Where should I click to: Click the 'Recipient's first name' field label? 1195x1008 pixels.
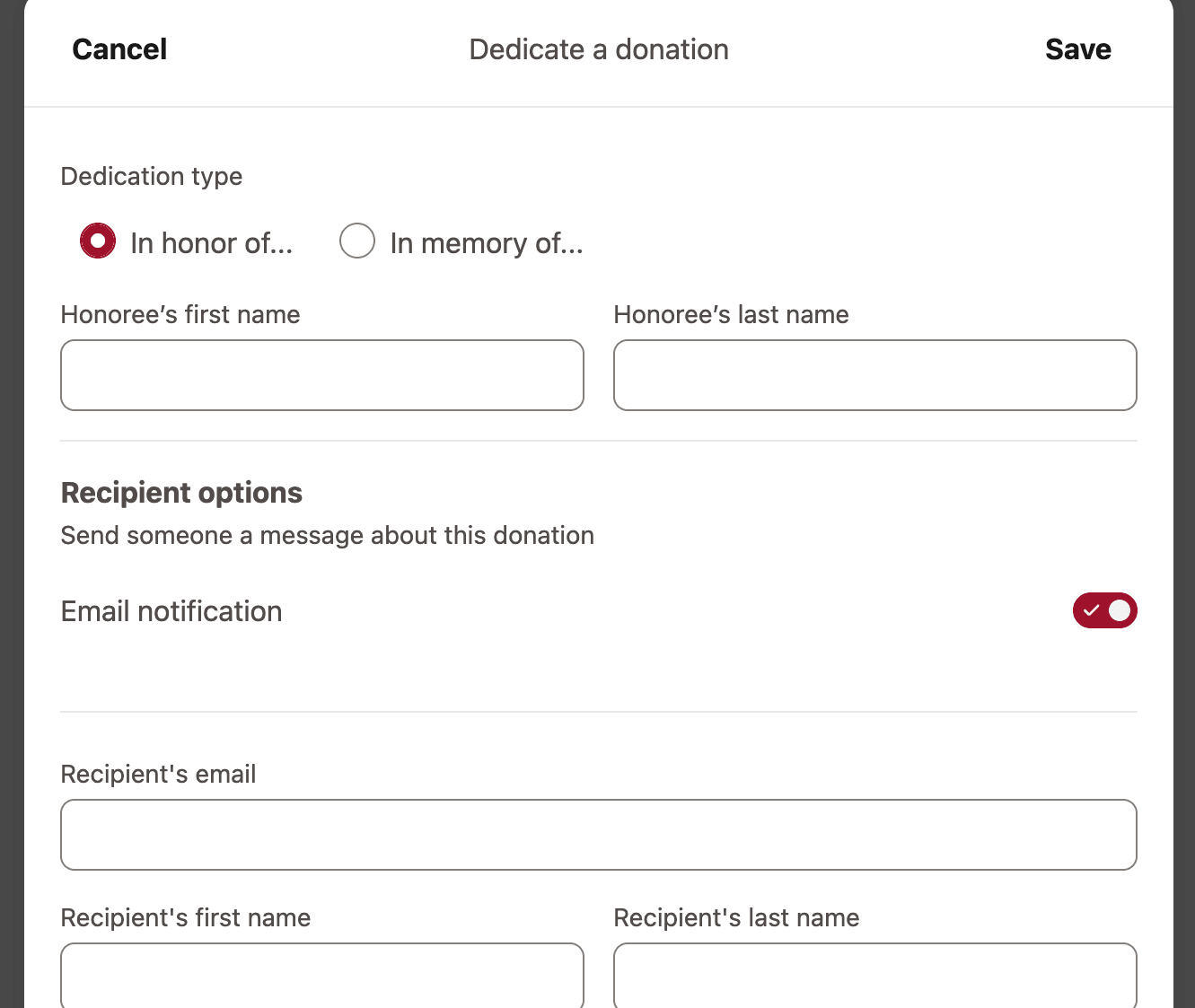pos(186,918)
